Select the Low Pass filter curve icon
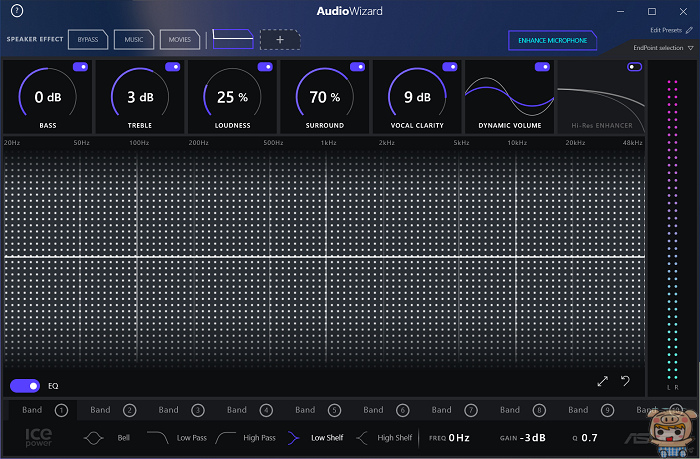The height and width of the screenshot is (459, 700). tap(158, 438)
